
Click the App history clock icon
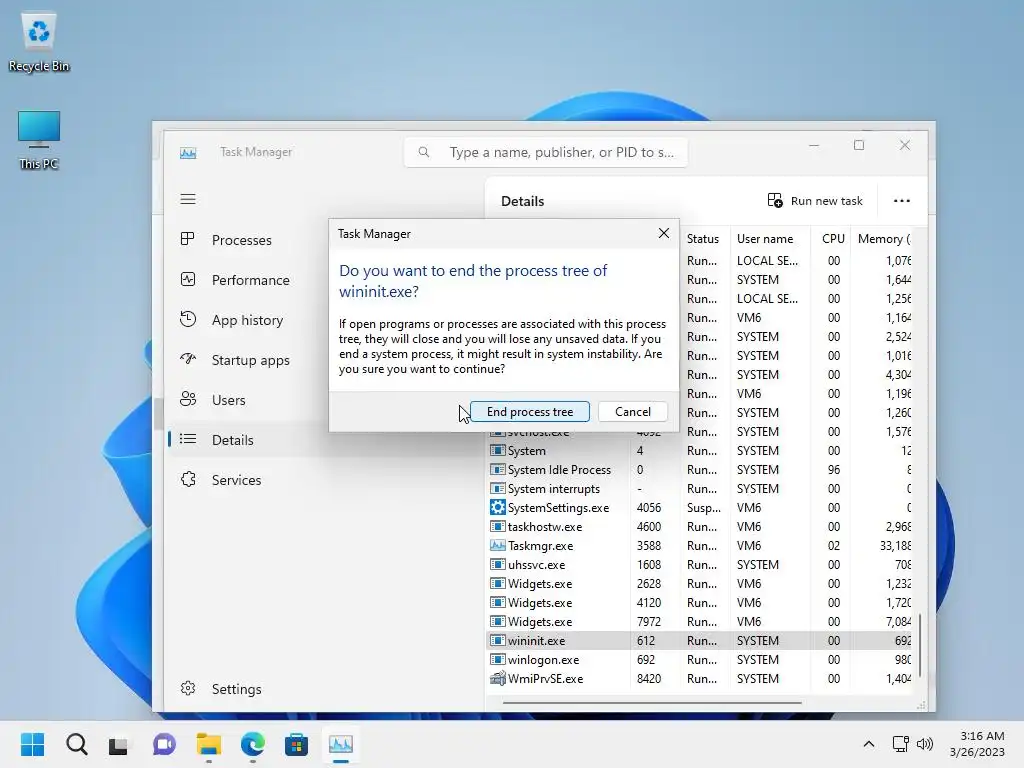(x=187, y=319)
